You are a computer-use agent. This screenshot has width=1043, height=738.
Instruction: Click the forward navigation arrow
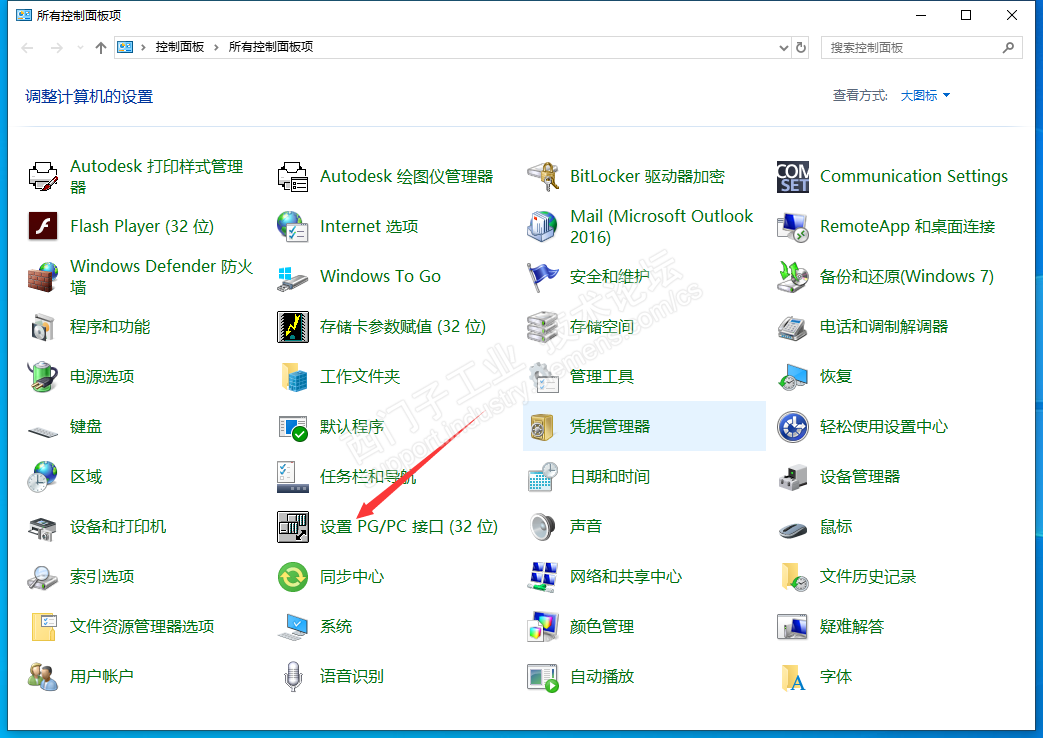pyautogui.click(x=57, y=47)
